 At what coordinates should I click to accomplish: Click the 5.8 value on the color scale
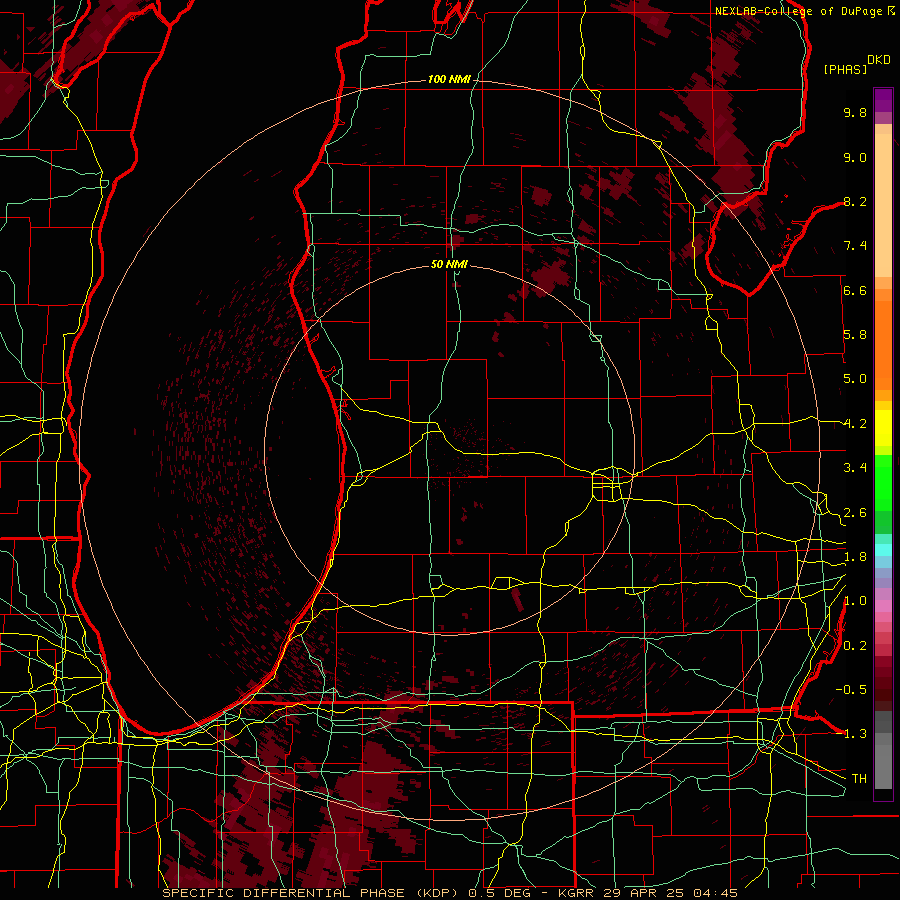pos(855,335)
